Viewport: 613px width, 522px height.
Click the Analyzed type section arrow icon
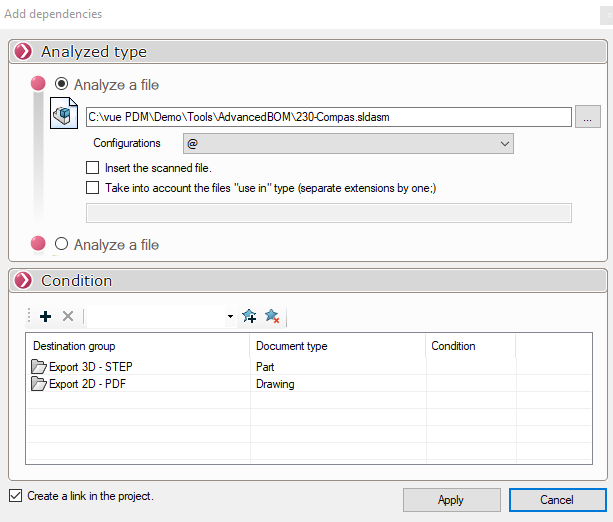[x=24, y=52]
